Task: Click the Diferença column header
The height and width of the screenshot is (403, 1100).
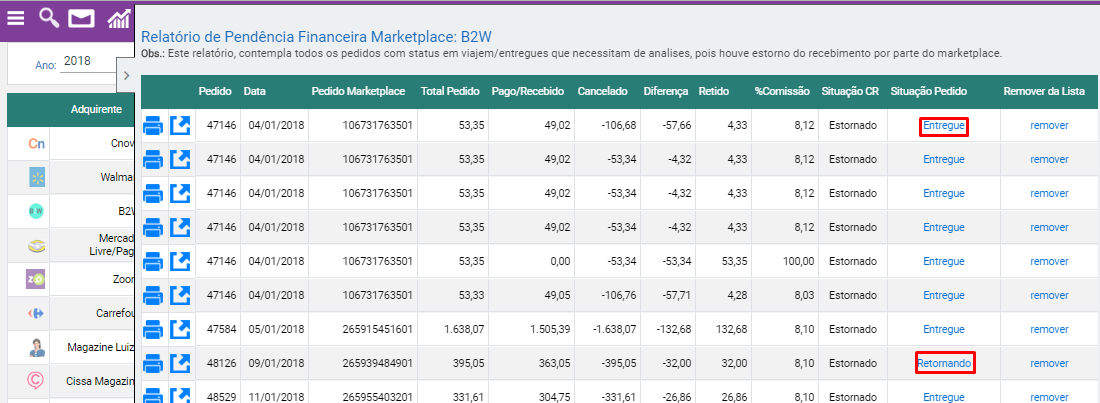Action: click(x=666, y=91)
